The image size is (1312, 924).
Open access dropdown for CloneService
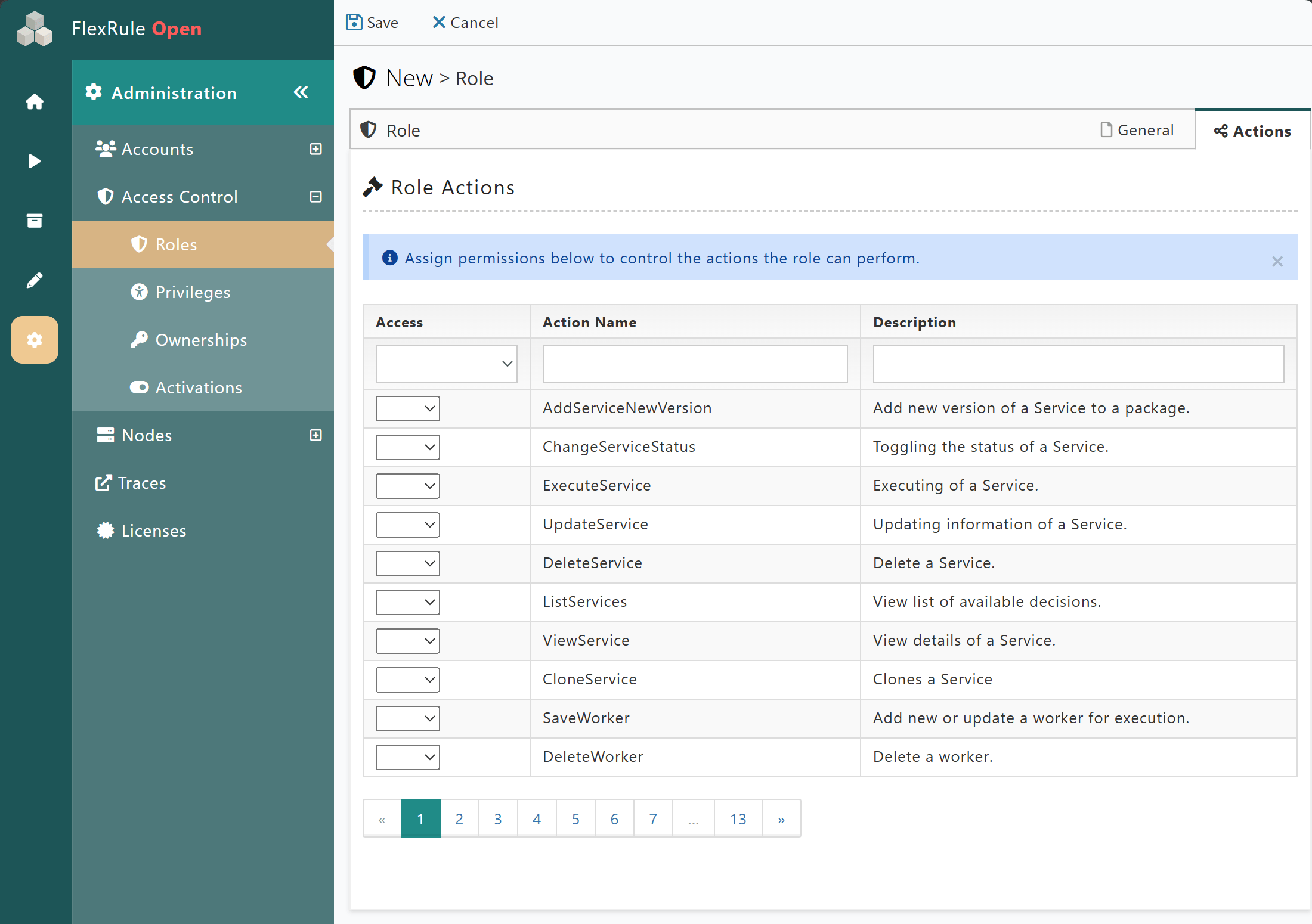(x=408, y=680)
